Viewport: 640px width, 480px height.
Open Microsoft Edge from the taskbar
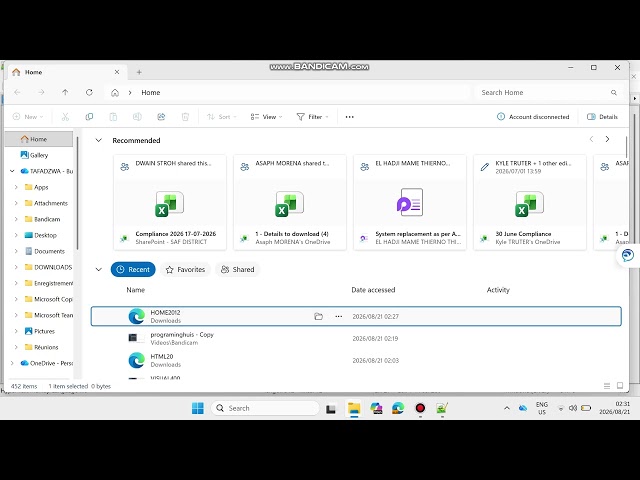point(398,408)
